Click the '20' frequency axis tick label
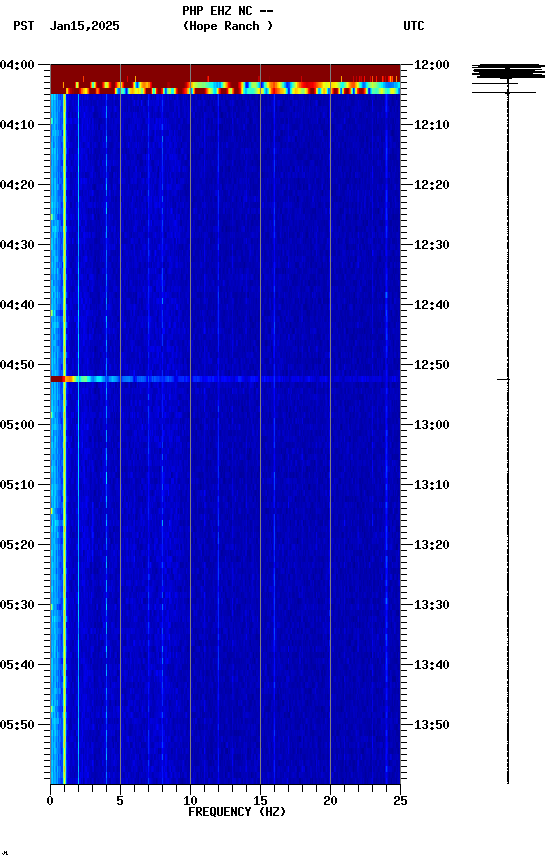Viewport: 552px width, 864px height. coord(330,801)
